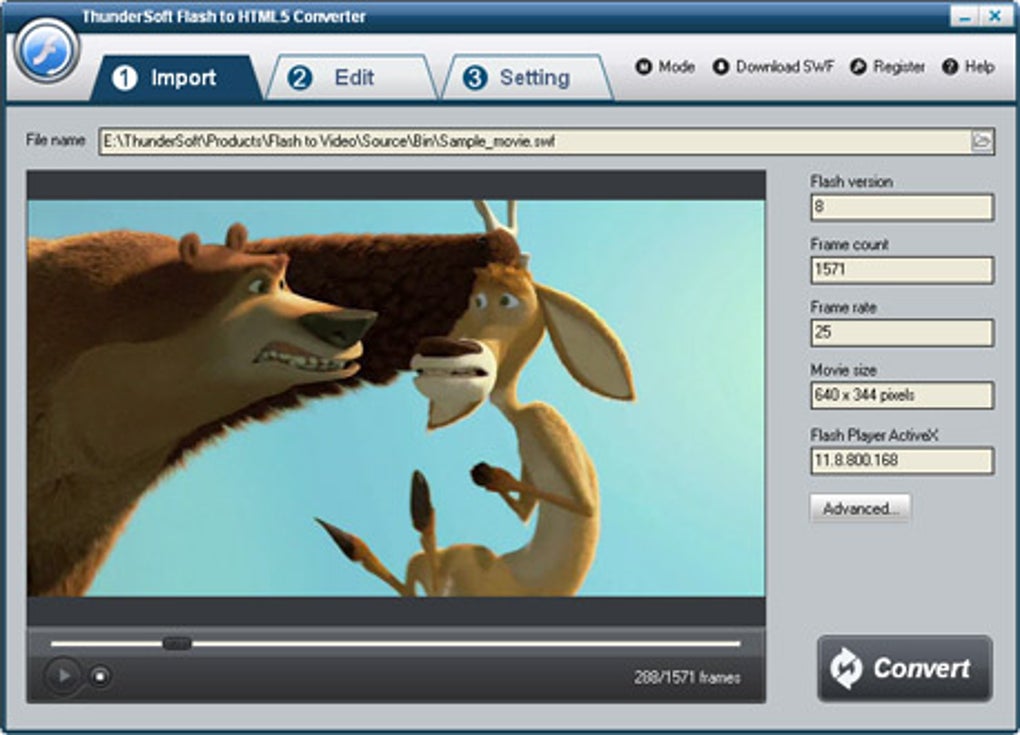Click the "Frame rate" label
This screenshot has width=1020, height=735.
[x=844, y=308]
